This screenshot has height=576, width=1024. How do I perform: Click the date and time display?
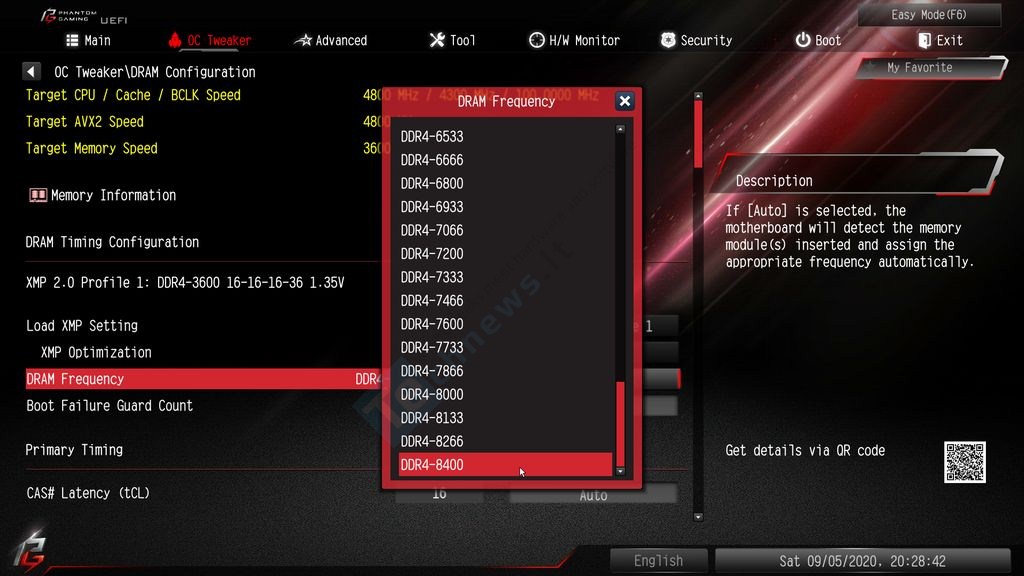point(862,560)
